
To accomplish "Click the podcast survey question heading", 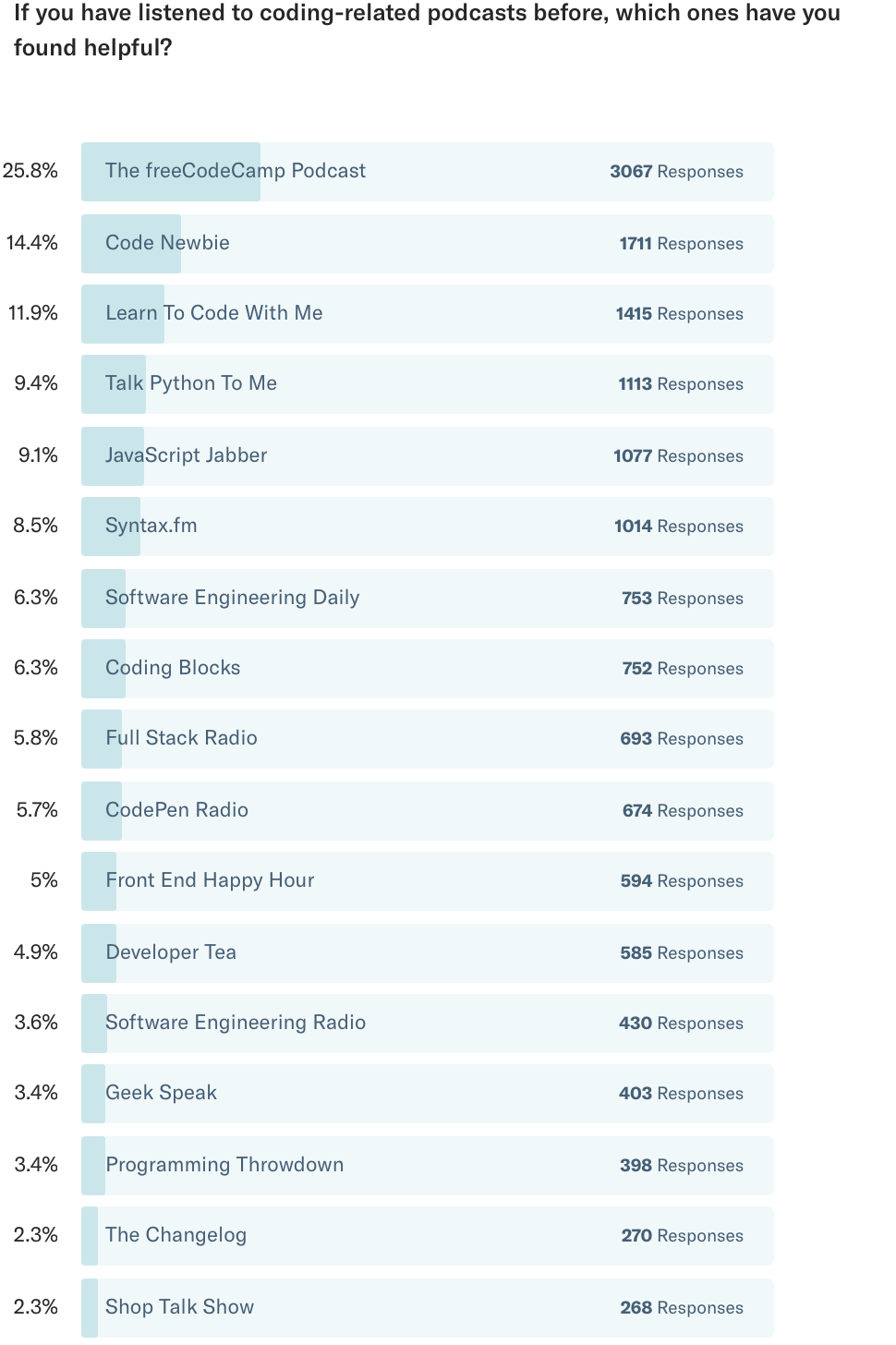I will tap(427, 30).
